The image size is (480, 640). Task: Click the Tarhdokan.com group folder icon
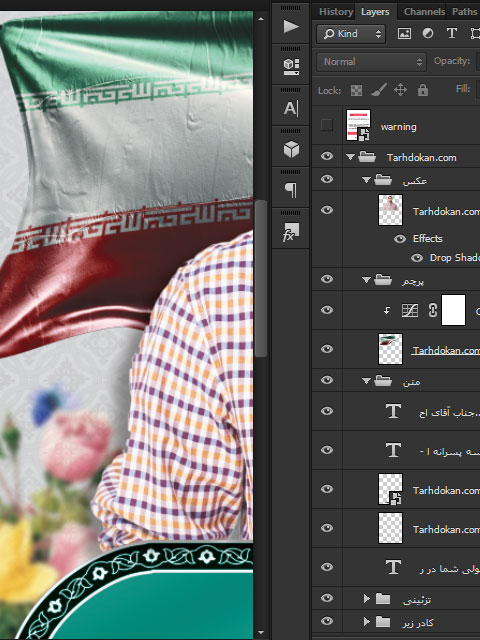point(367,157)
